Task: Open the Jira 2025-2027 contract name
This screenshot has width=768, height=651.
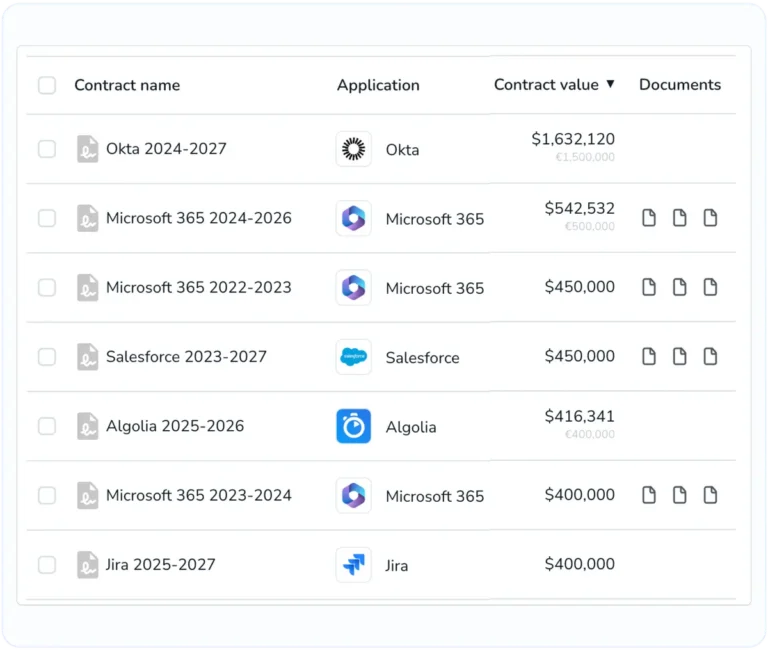Action: [161, 564]
